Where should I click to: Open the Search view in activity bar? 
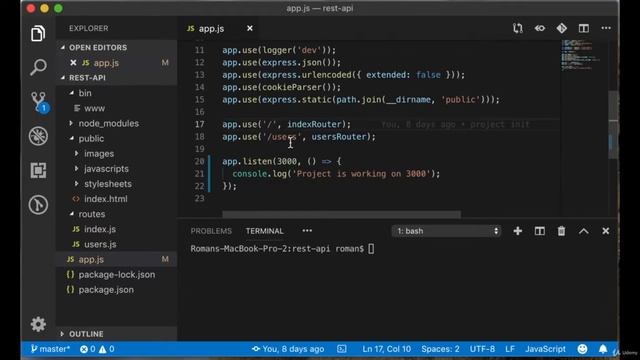(38, 67)
